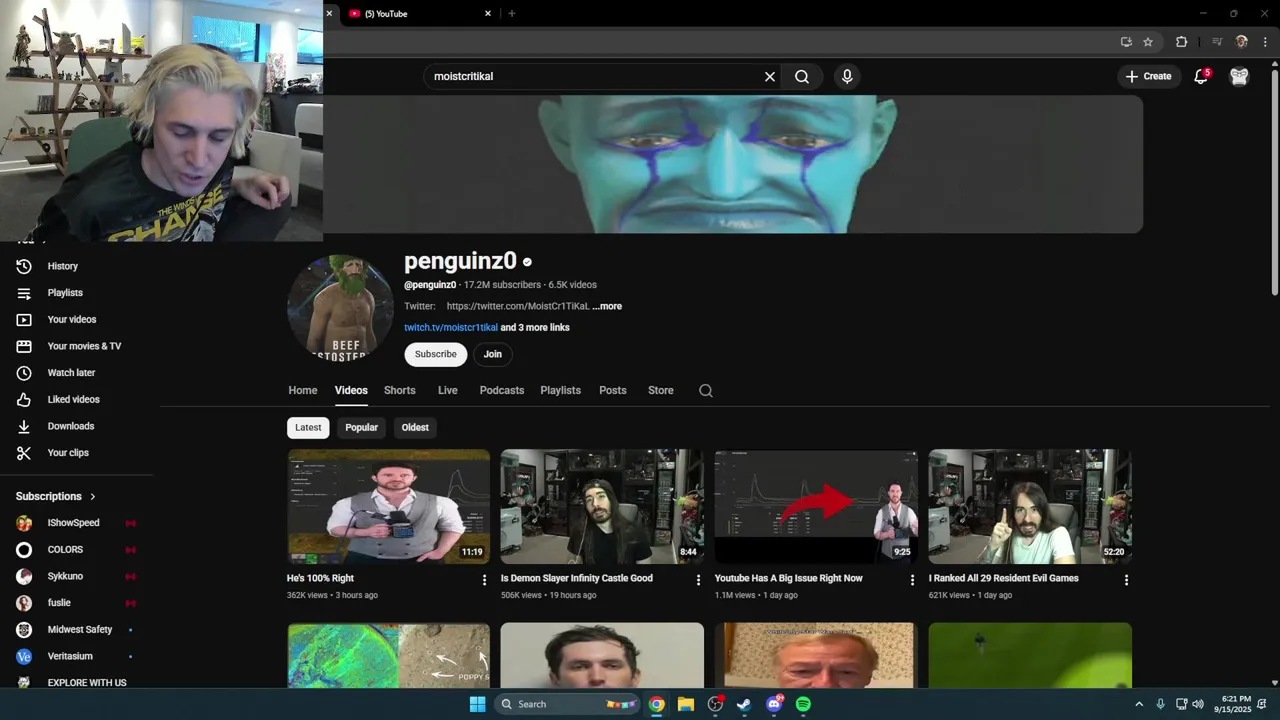Open options for Is Demon Slayer Infinity Castle Good

[698, 580]
